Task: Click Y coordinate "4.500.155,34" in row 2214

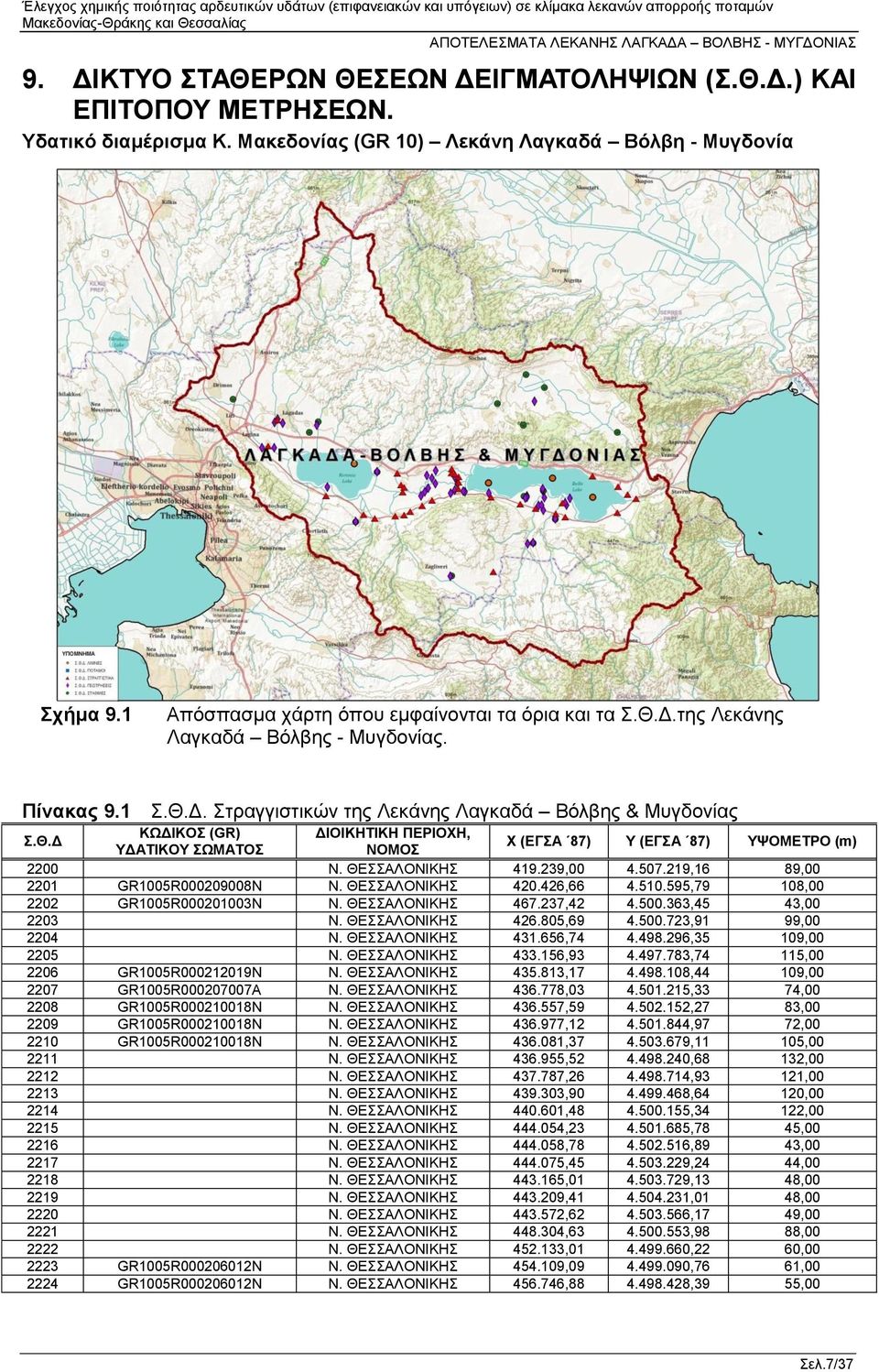Action: point(667,1111)
